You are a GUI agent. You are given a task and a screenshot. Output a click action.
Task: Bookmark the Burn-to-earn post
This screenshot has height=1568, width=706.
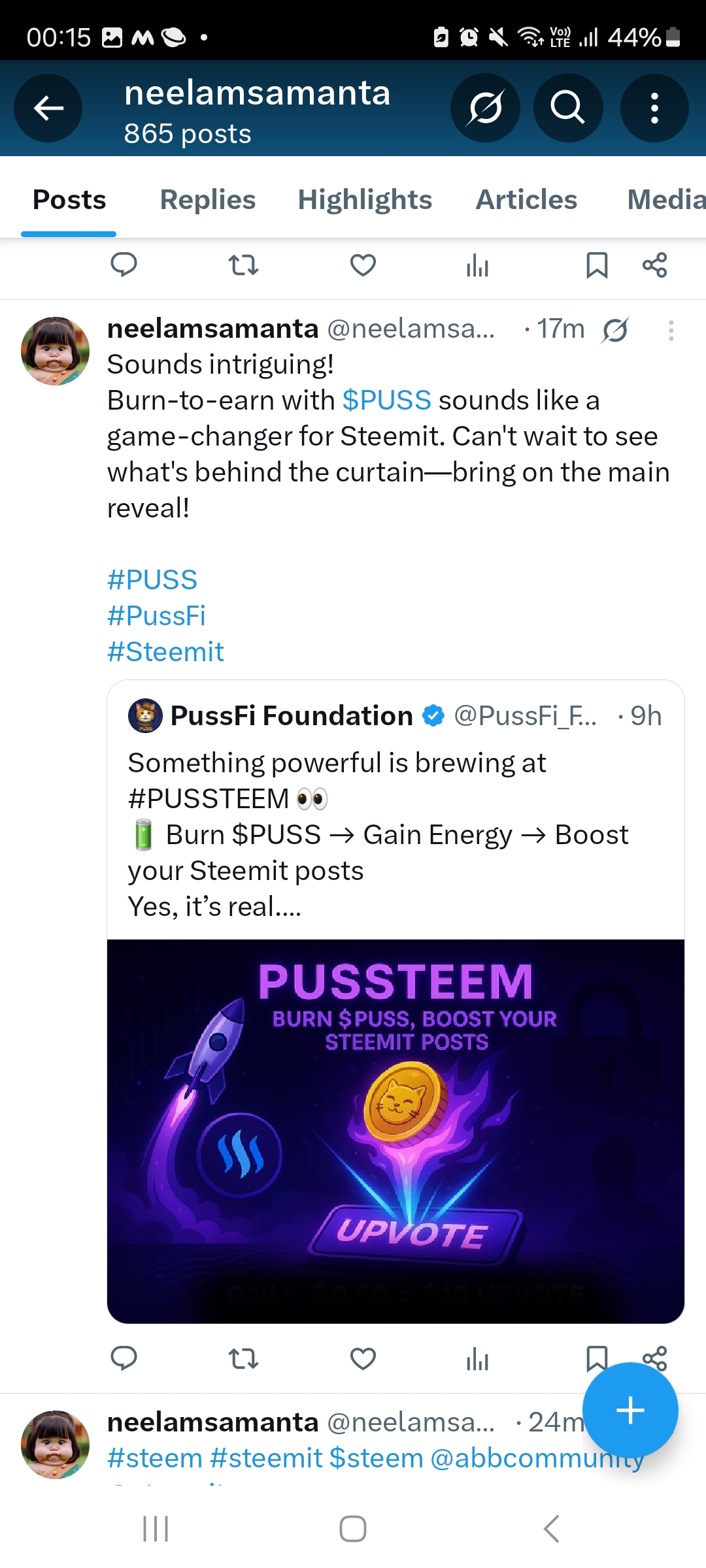pyautogui.click(x=597, y=1359)
